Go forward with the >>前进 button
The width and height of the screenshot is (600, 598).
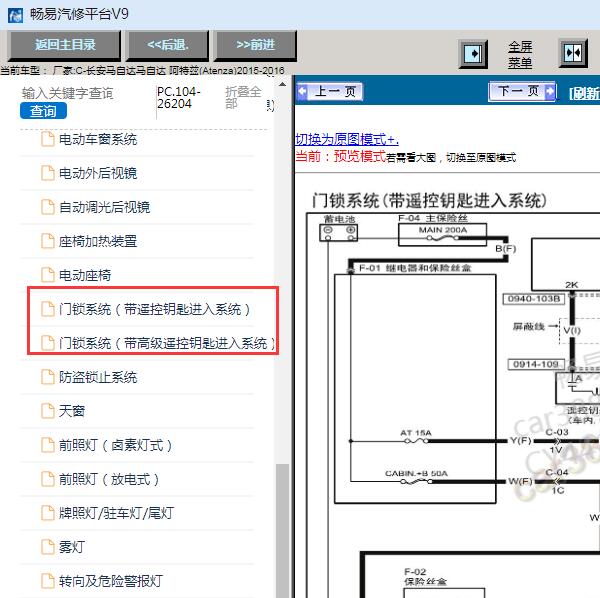point(255,45)
